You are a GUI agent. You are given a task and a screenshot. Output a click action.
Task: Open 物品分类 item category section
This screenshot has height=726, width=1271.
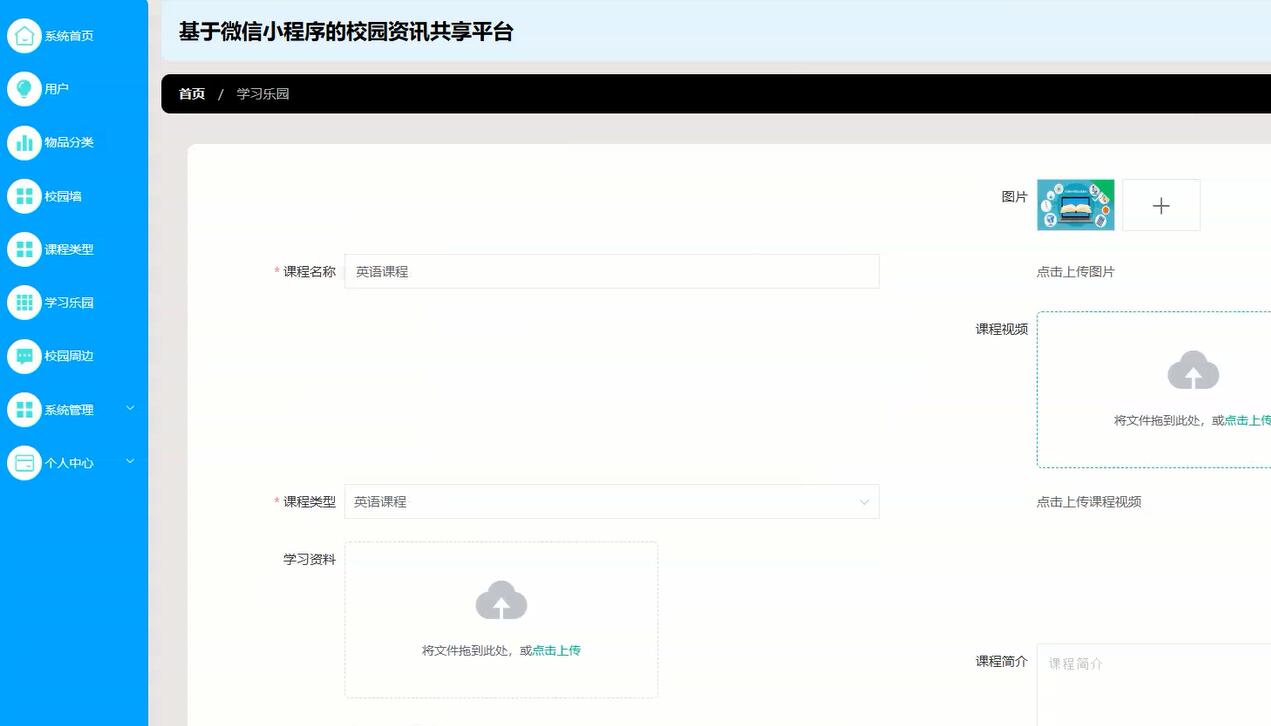coord(25,142)
